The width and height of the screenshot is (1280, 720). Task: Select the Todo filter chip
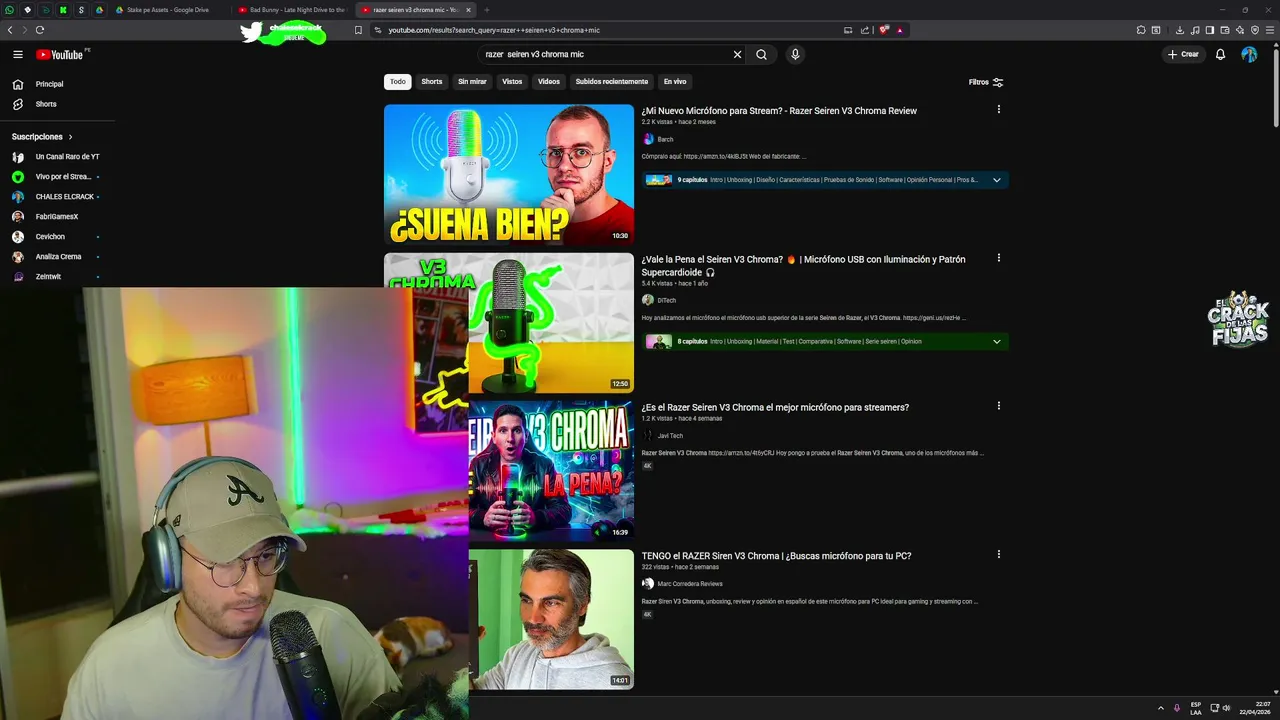pyautogui.click(x=398, y=81)
